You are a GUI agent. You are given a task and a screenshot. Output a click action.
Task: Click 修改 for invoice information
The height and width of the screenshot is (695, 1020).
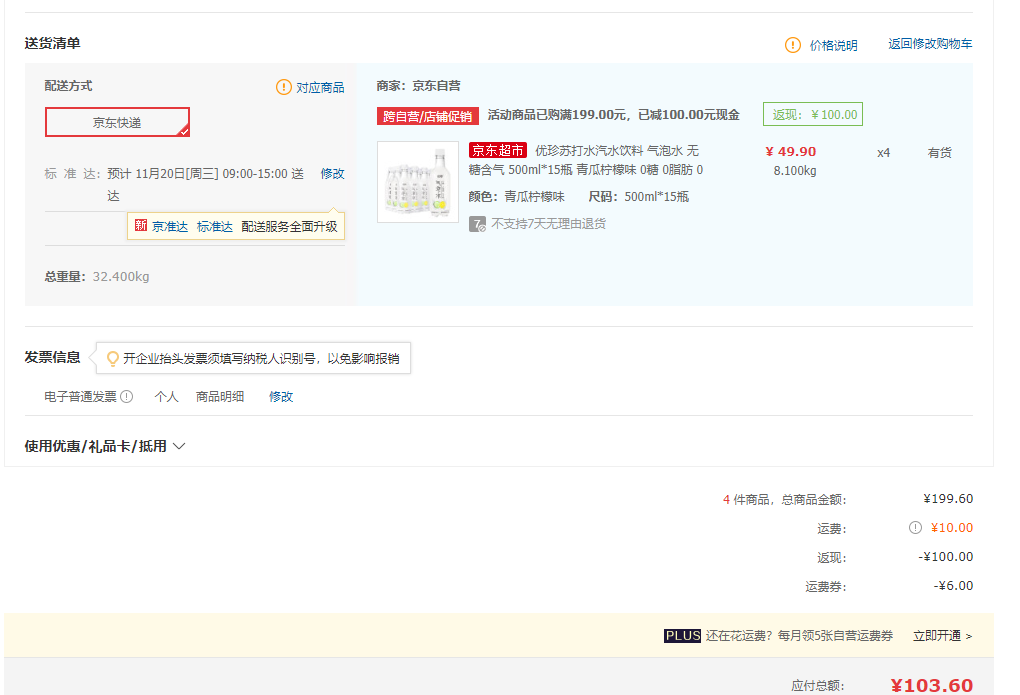(x=281, y=396)
